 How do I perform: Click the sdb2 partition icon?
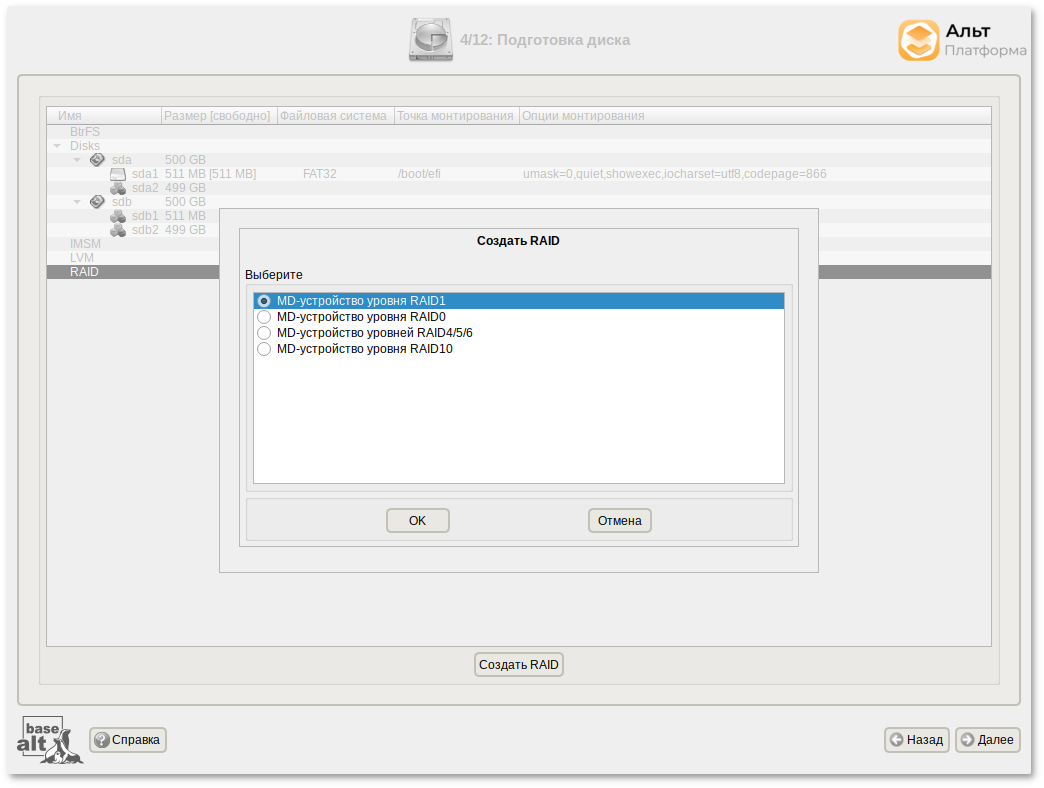(x=118, y=230)
